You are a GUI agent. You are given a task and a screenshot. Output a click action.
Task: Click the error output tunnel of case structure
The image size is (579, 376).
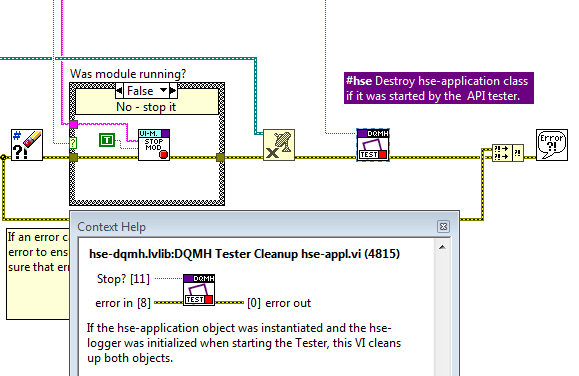(x=220, y=158)
